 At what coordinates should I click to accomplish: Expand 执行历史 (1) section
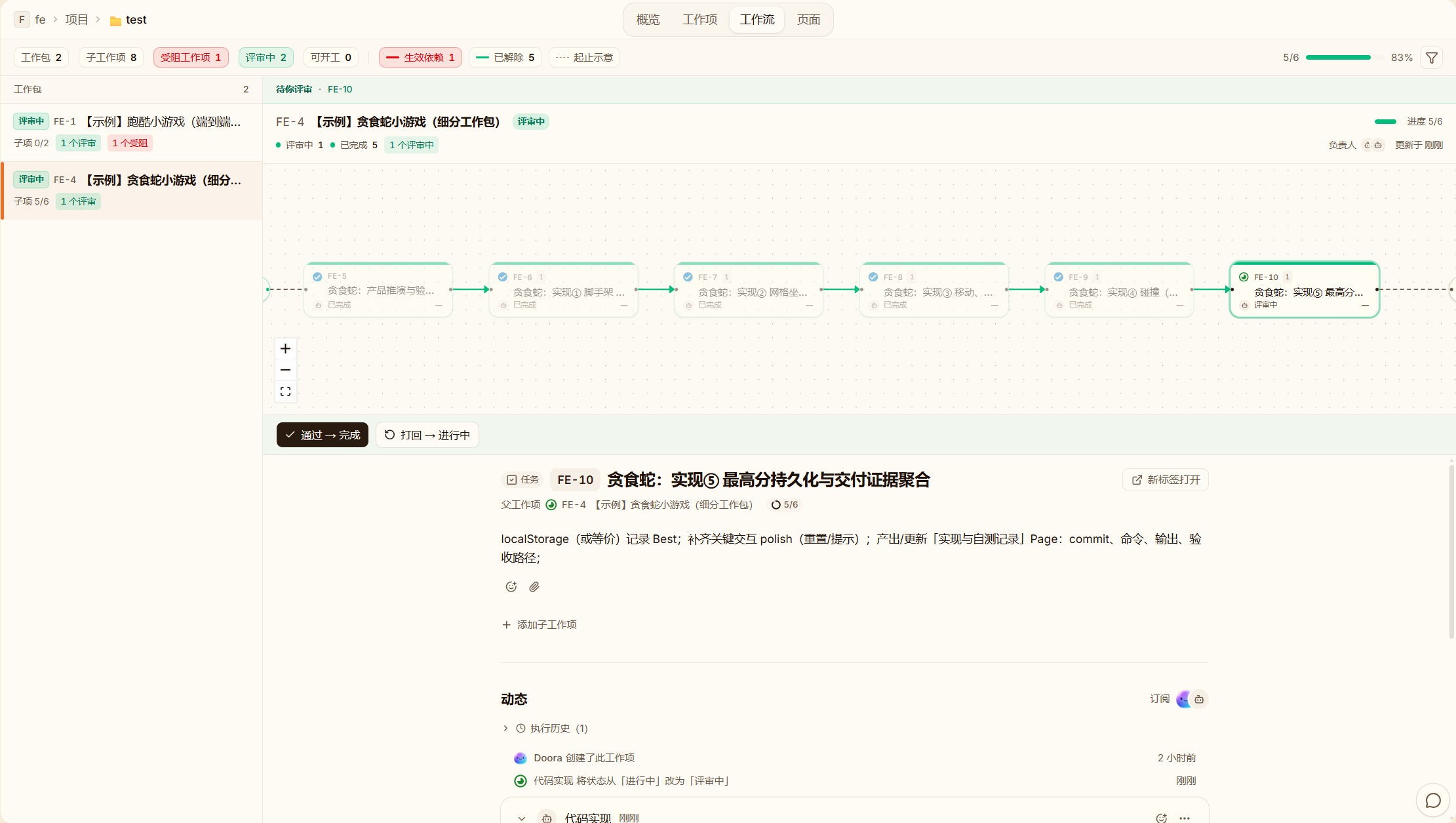click(x=545, y=728)
